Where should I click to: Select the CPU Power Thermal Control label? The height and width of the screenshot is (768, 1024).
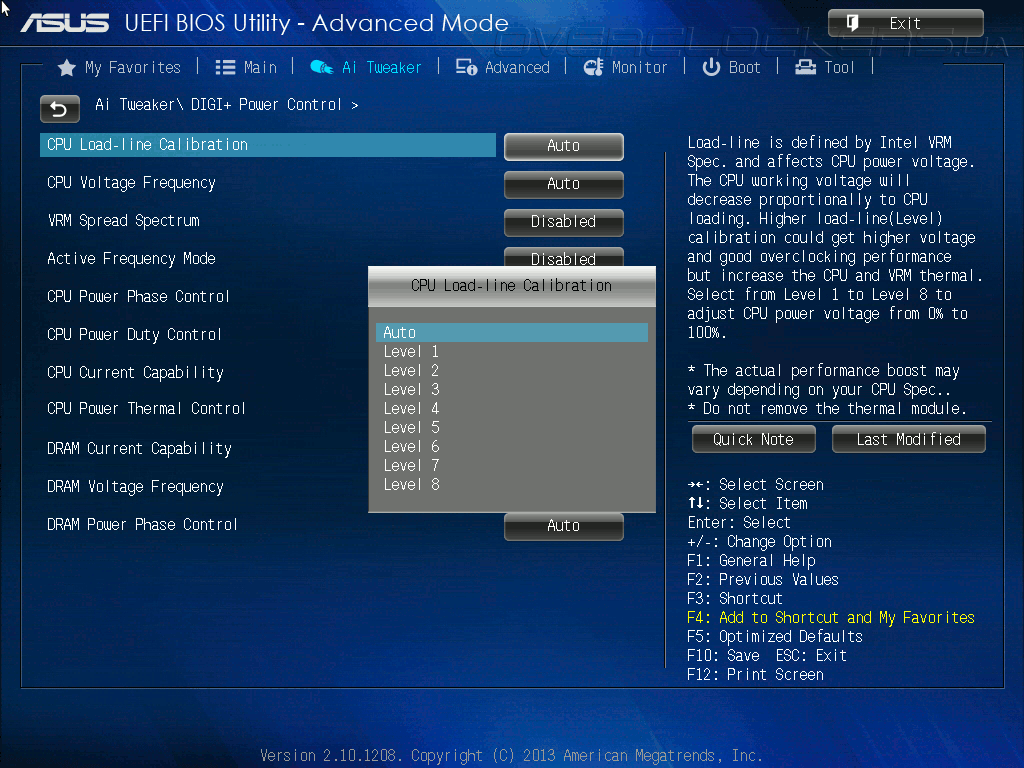(146, 409)
